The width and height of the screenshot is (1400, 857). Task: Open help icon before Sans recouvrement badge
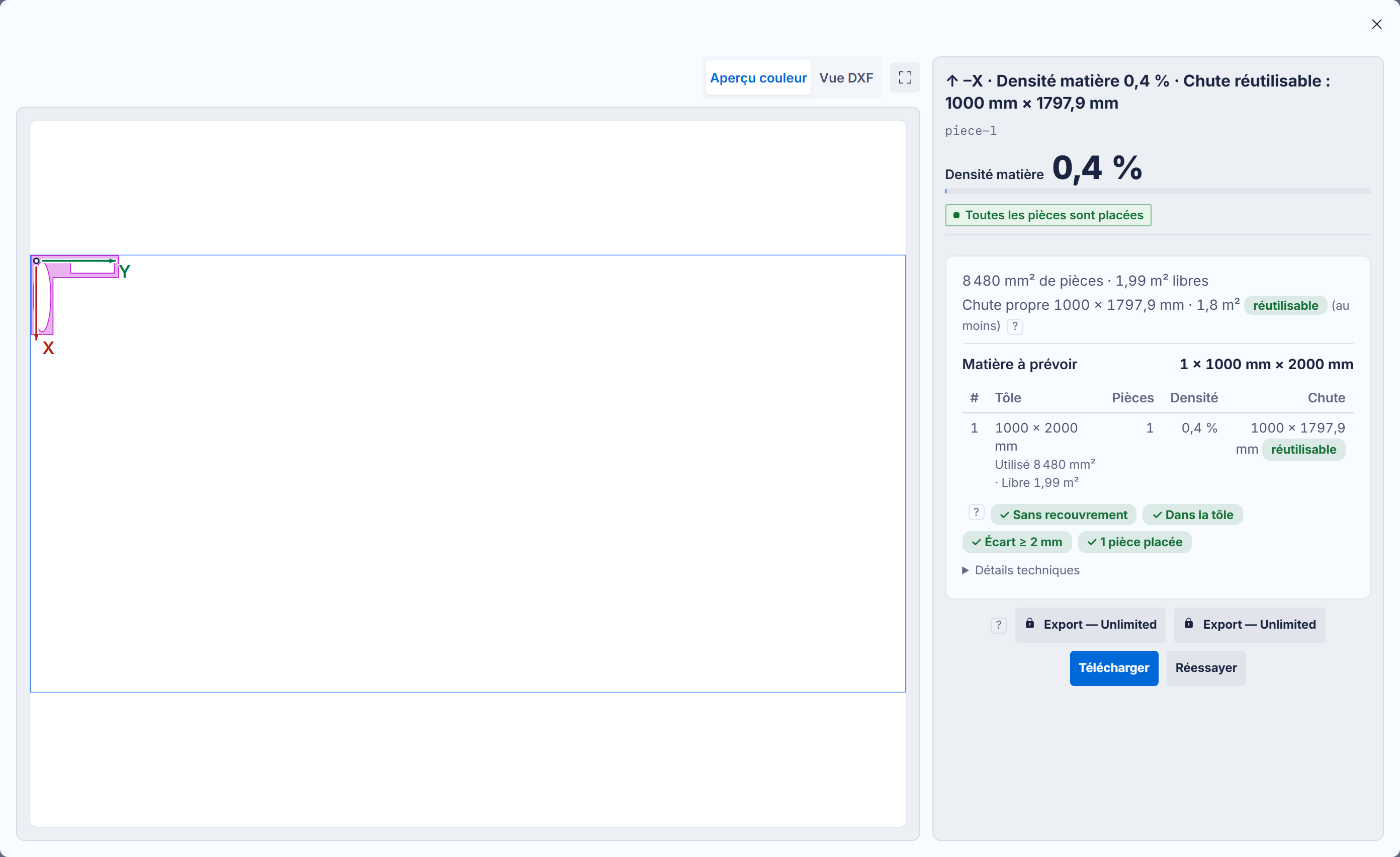click(976, 512)
